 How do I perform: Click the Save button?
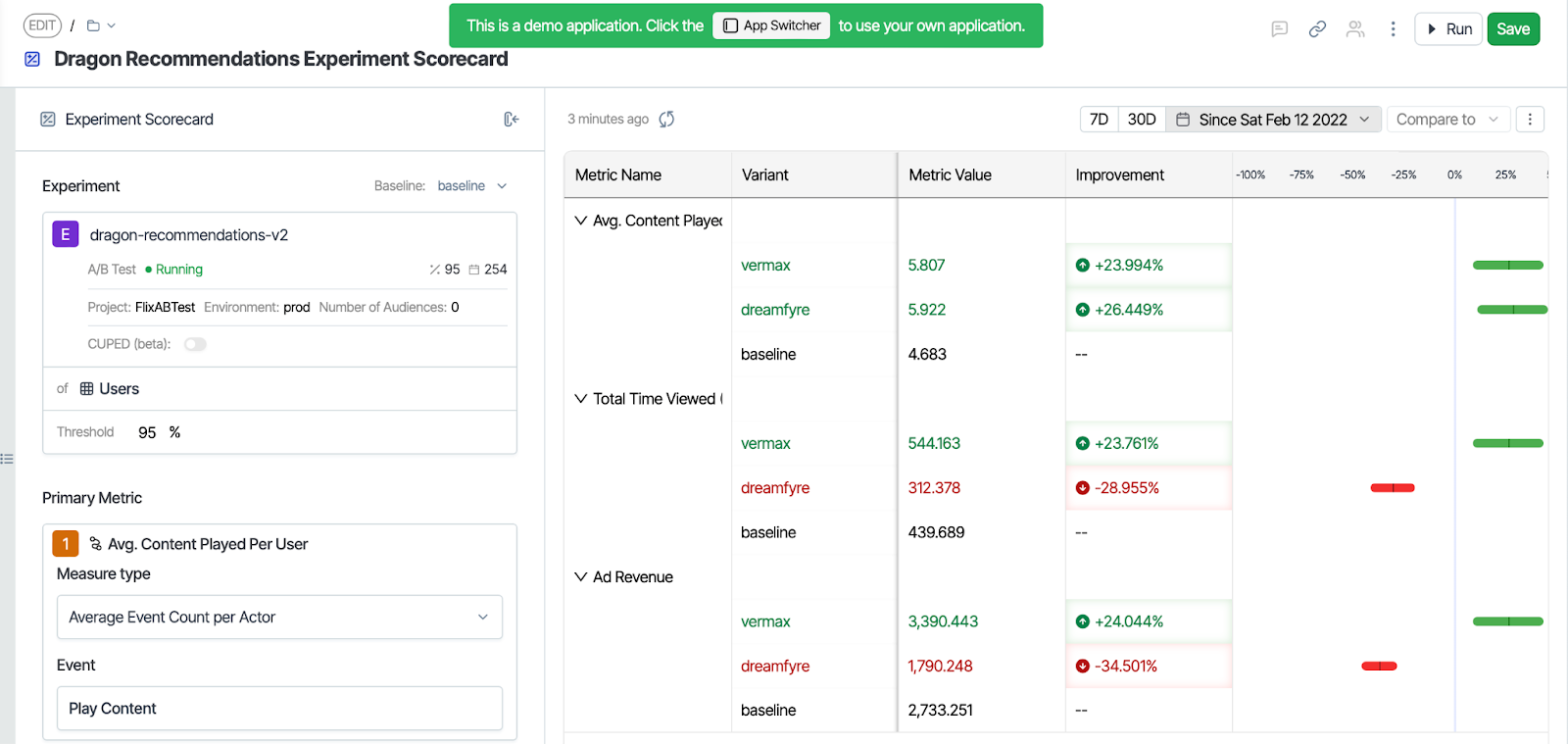1513,29
